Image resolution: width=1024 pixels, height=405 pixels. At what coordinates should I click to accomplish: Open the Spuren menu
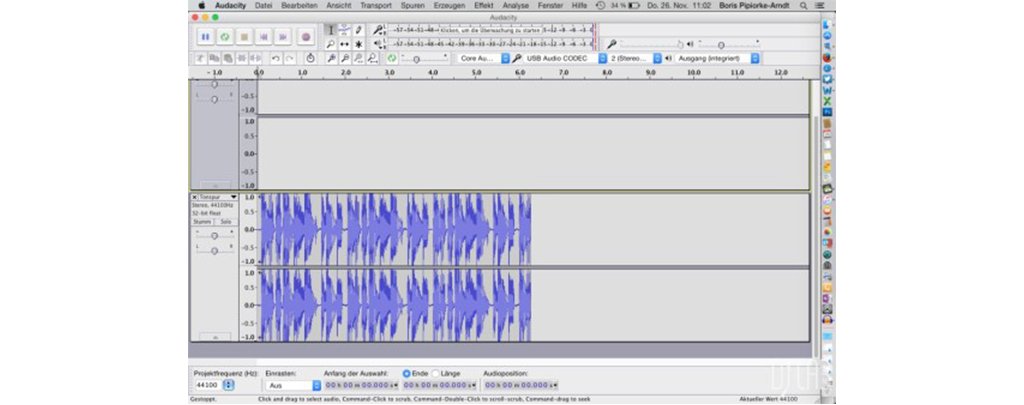[x=413, y=5]
